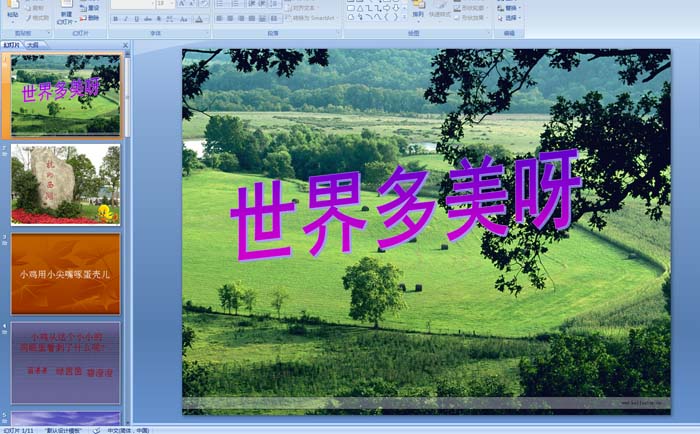Click the decrease font size button
The width and height of the screenshot is (700, 434).
click(192, 4)
